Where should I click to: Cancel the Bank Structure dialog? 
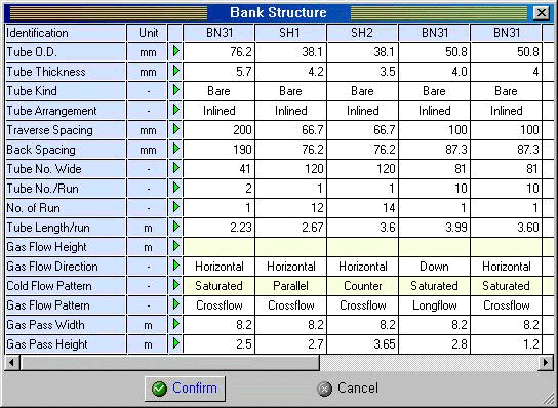[347, 388]
